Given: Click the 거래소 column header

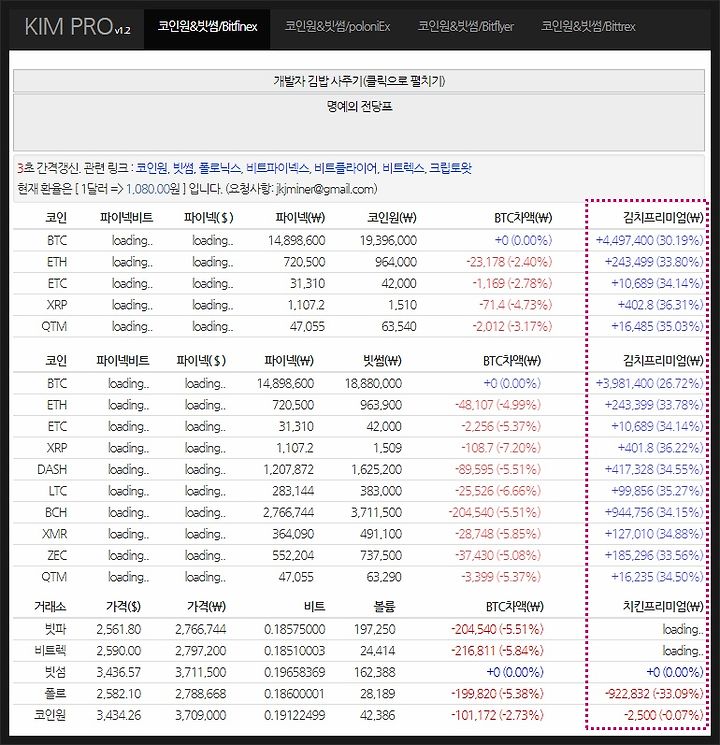Looking at the screenshot, I should (50, 606).
